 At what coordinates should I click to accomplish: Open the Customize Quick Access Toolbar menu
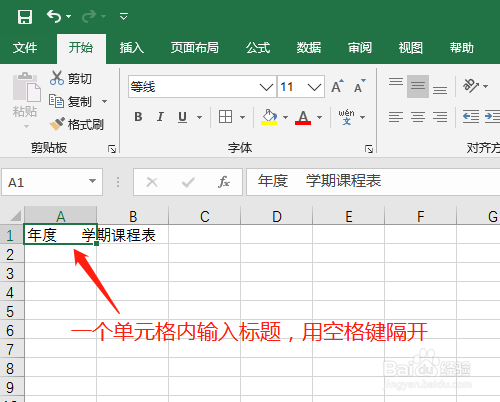point(124,16)
